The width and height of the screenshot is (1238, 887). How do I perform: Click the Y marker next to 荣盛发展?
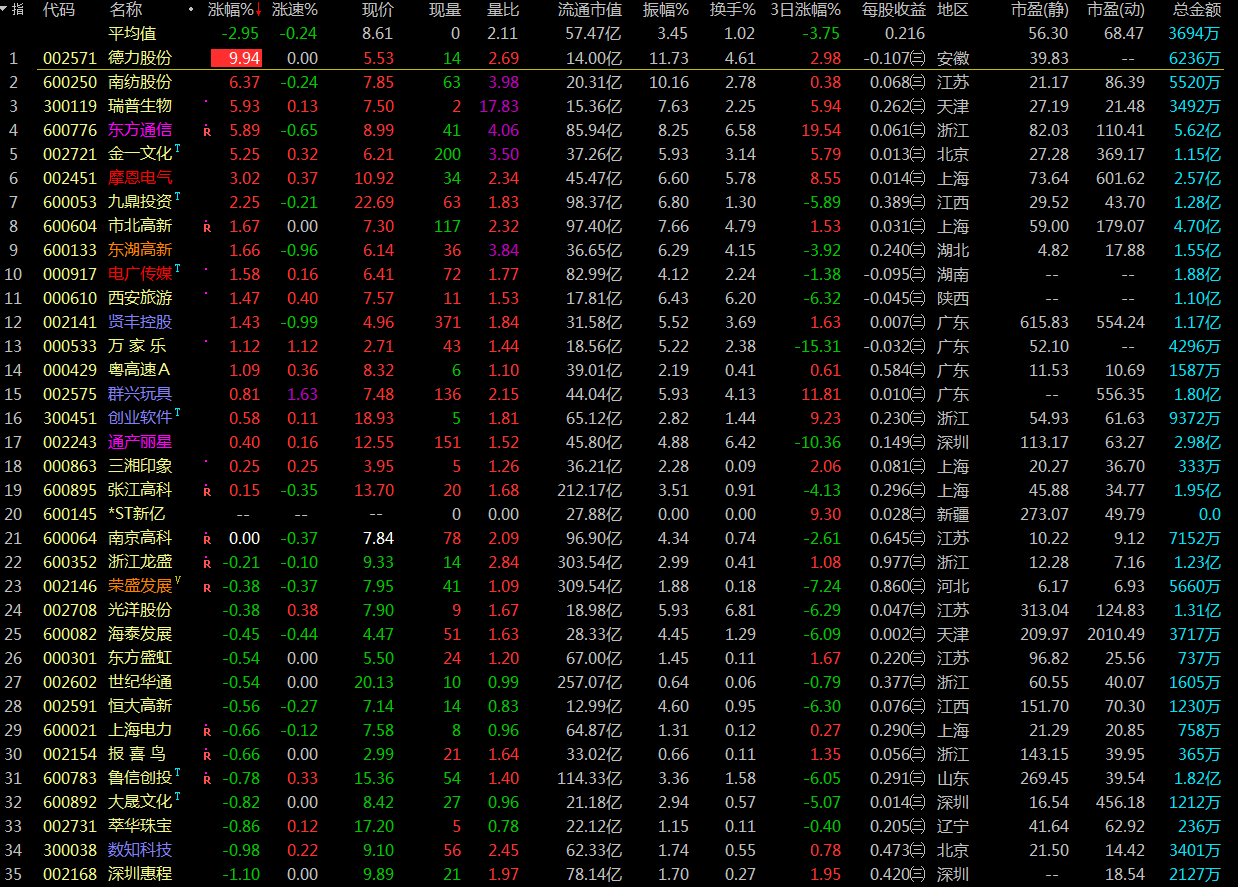click(x=177, y=580)
